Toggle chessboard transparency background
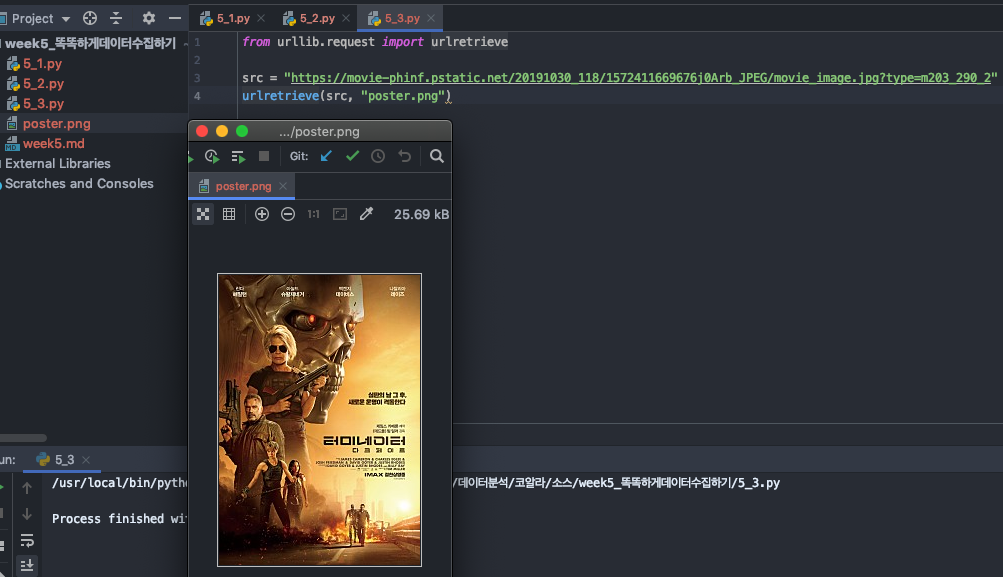1003x577 pixels. [x=203, y=214]
